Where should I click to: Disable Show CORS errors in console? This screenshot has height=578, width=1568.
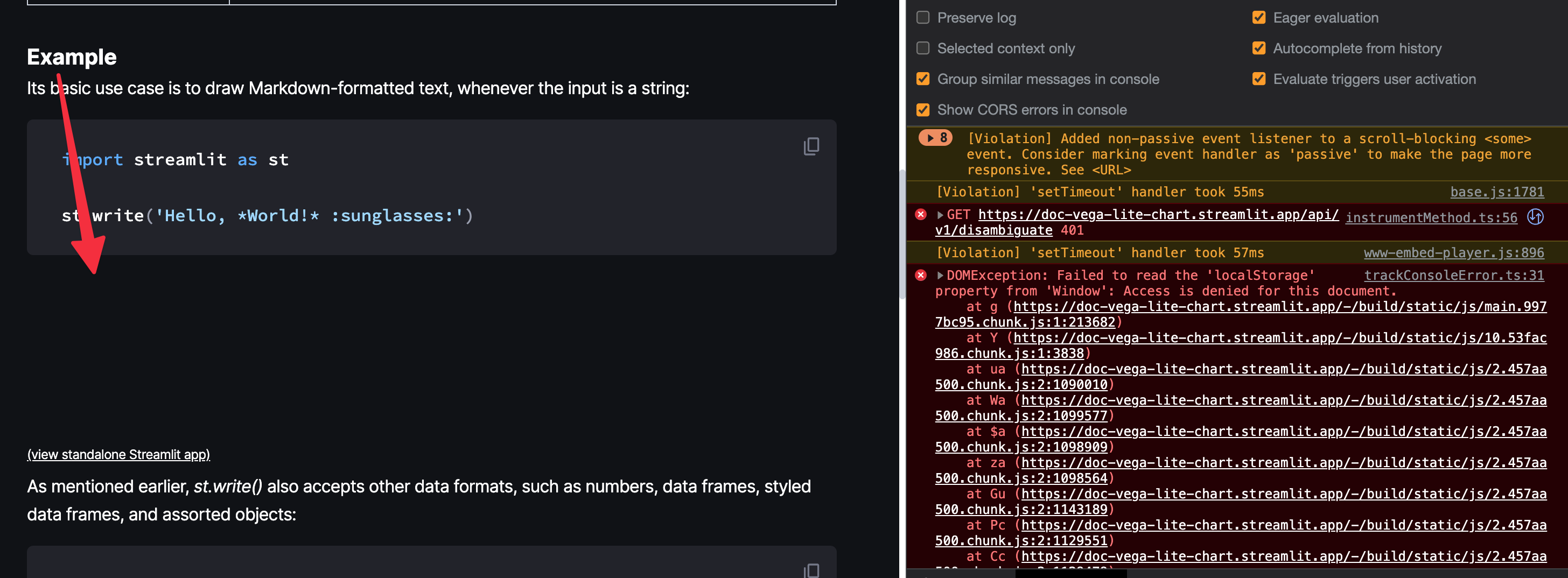click(x=922, y=109)
